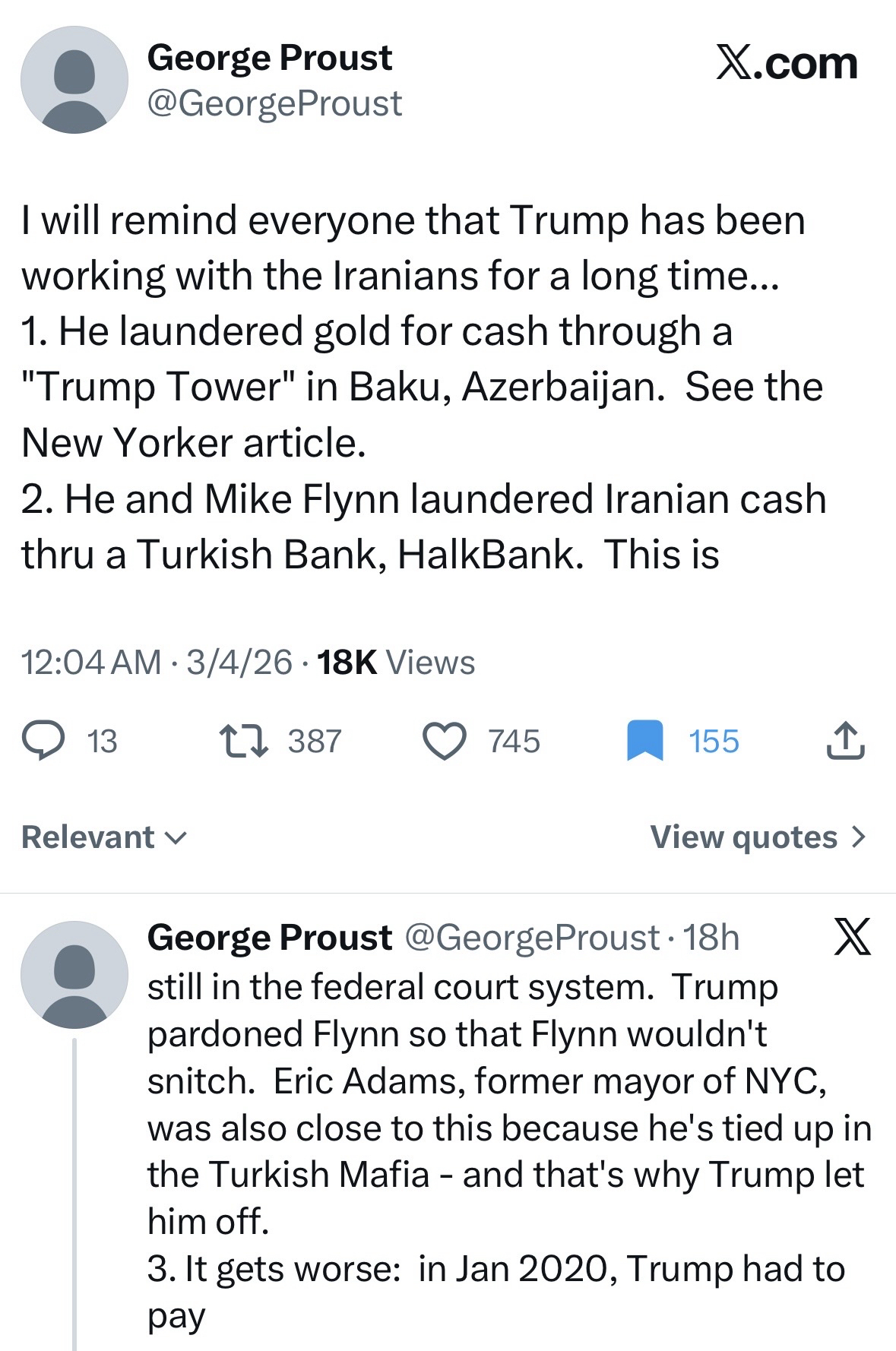Like the post with heart icon
Viewport: 896px width, 1351px height.
444,742
